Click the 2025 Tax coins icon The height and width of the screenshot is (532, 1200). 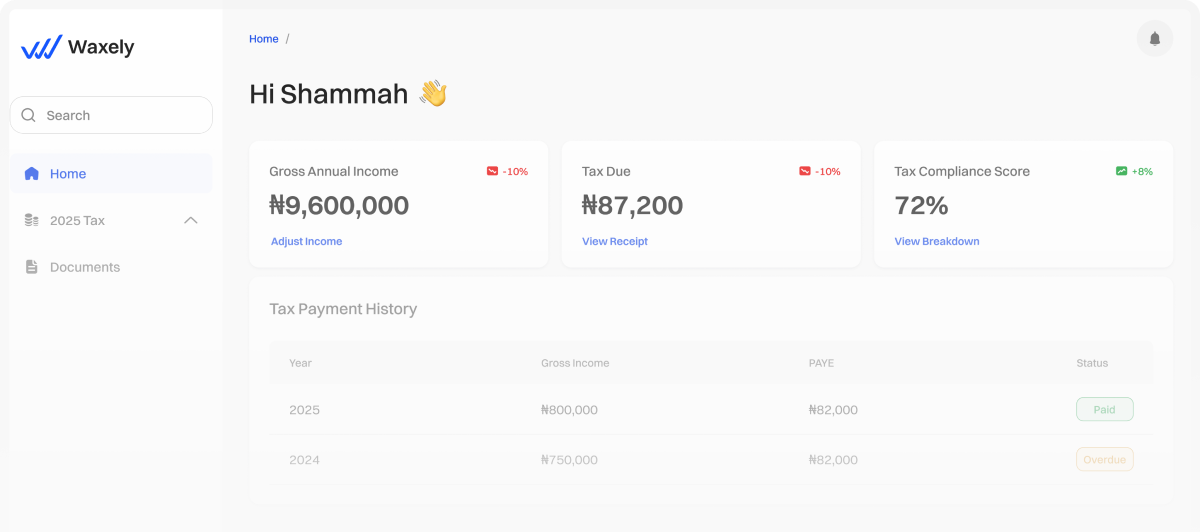32,220
